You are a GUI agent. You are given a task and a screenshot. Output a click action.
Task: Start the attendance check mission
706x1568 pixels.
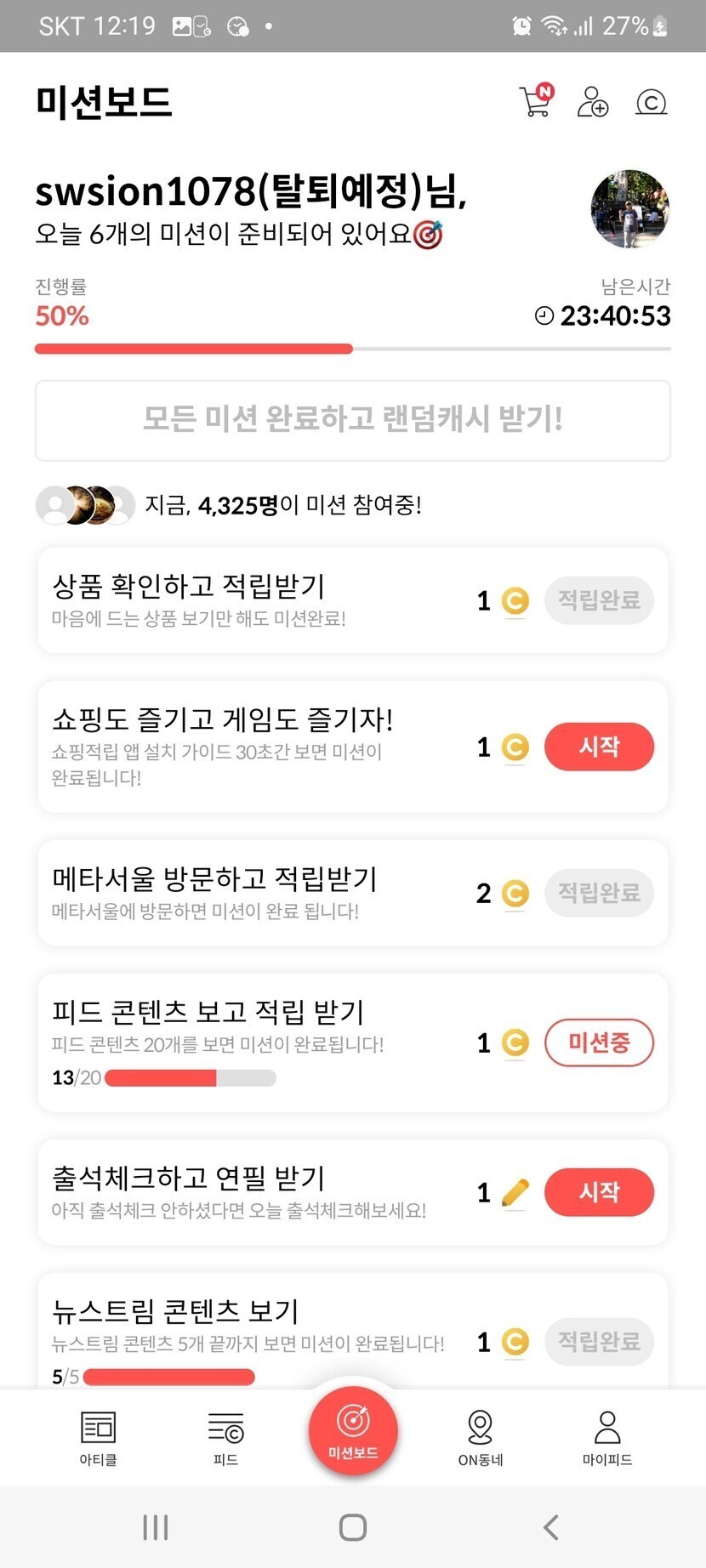599,1192
